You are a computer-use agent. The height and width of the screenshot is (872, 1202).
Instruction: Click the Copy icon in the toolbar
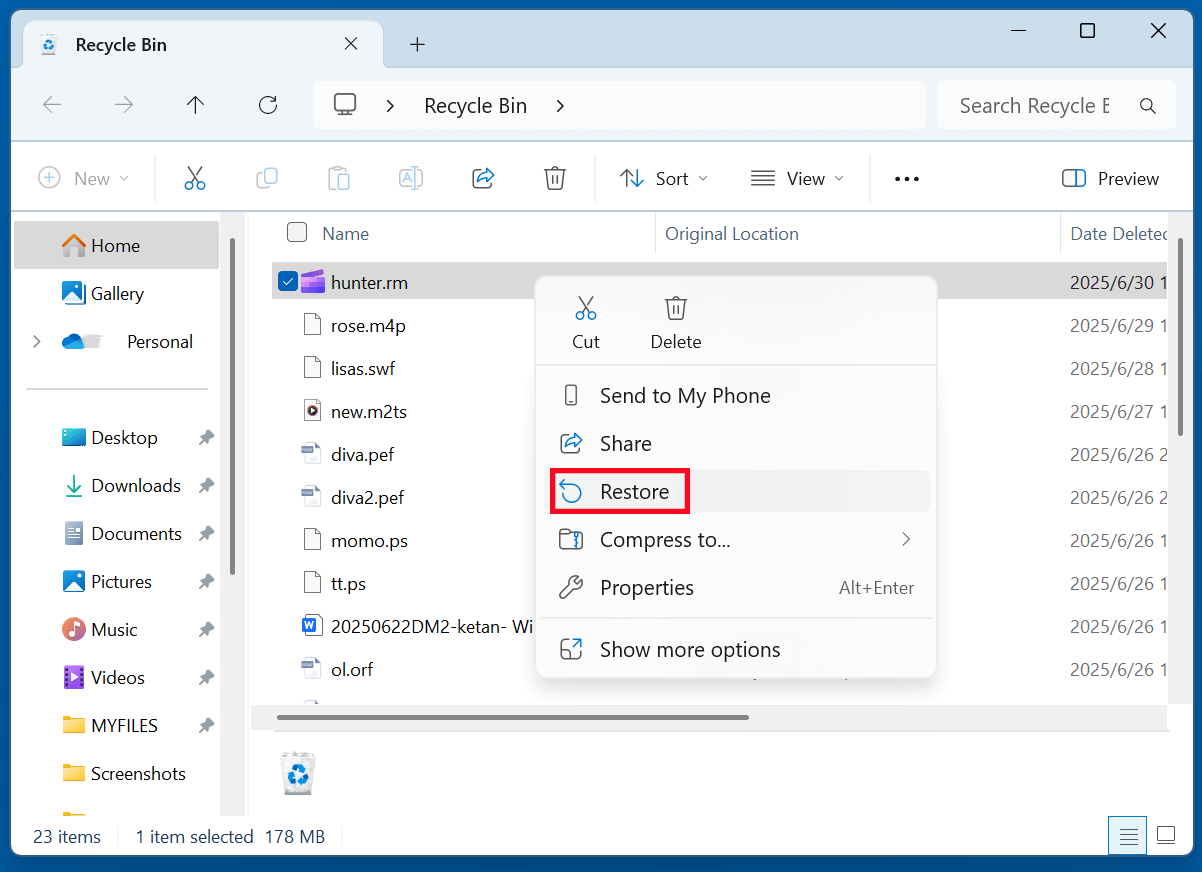point(266,177)
